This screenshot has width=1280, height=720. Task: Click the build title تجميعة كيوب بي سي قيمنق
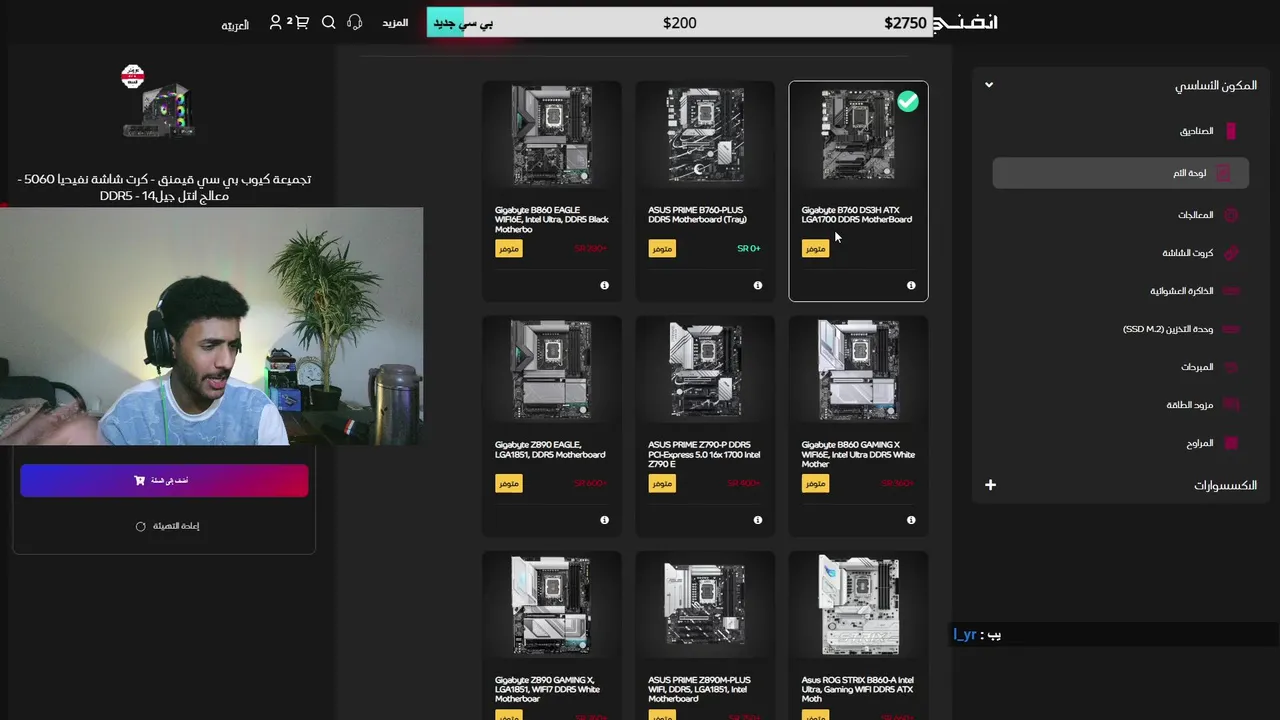pos(165,187)
